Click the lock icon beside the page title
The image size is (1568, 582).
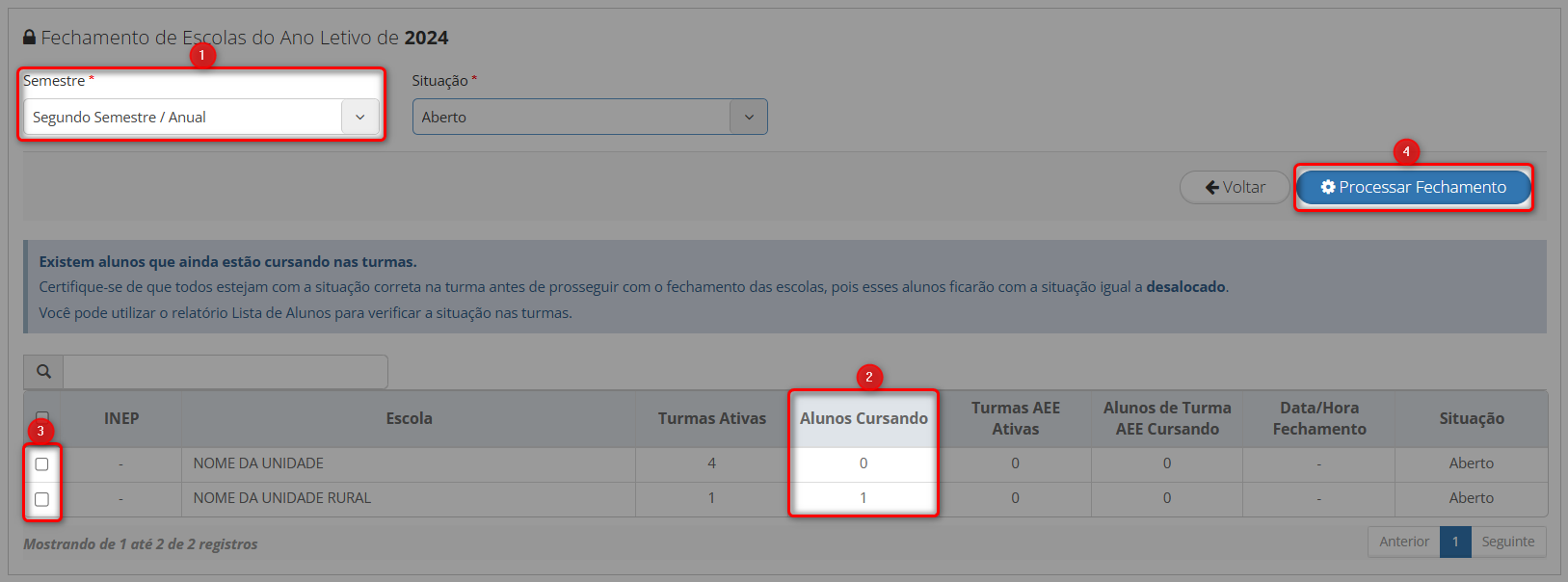pos(30,38)
